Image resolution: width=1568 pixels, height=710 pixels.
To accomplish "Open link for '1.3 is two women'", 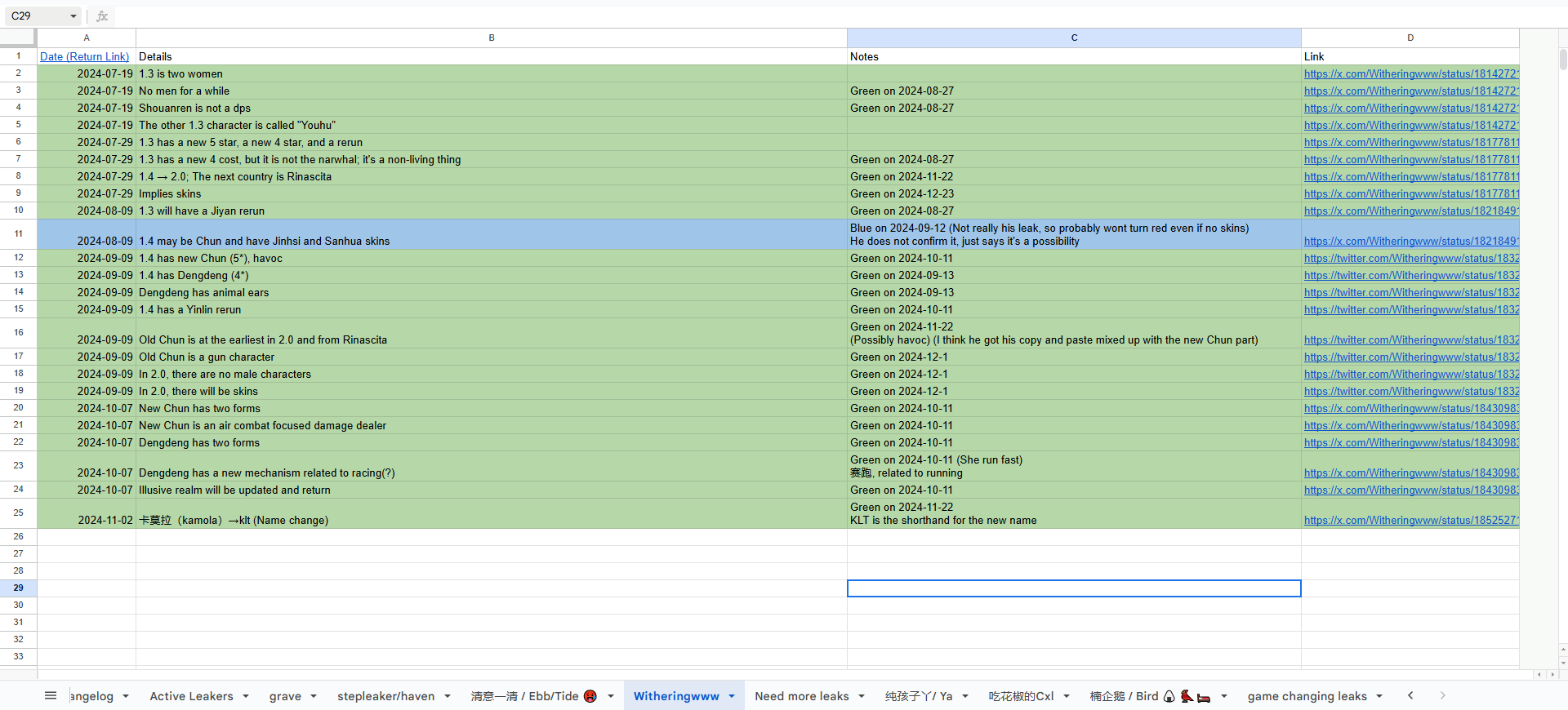I will tap(1411, 74).
